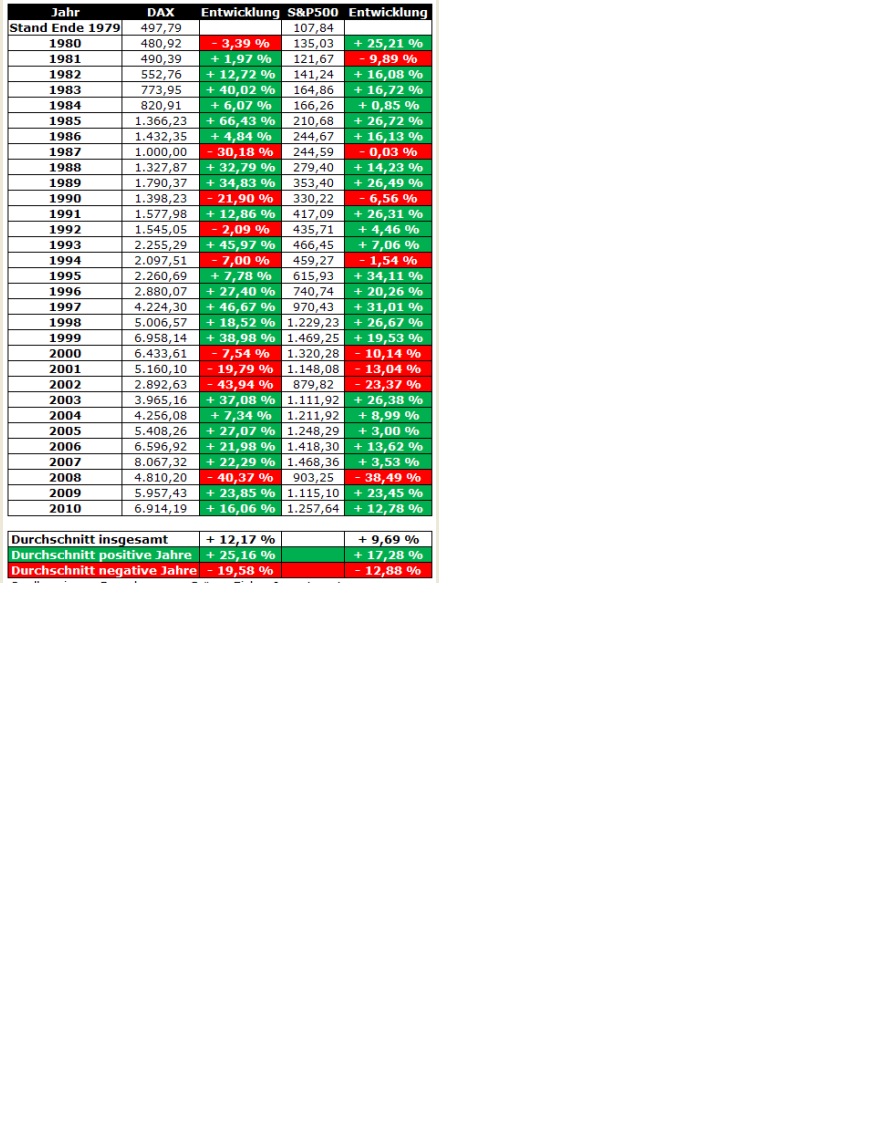This screenshot has width=890, height=1126.
Task: Click the Jahr column header
Action: coord(65,12)
